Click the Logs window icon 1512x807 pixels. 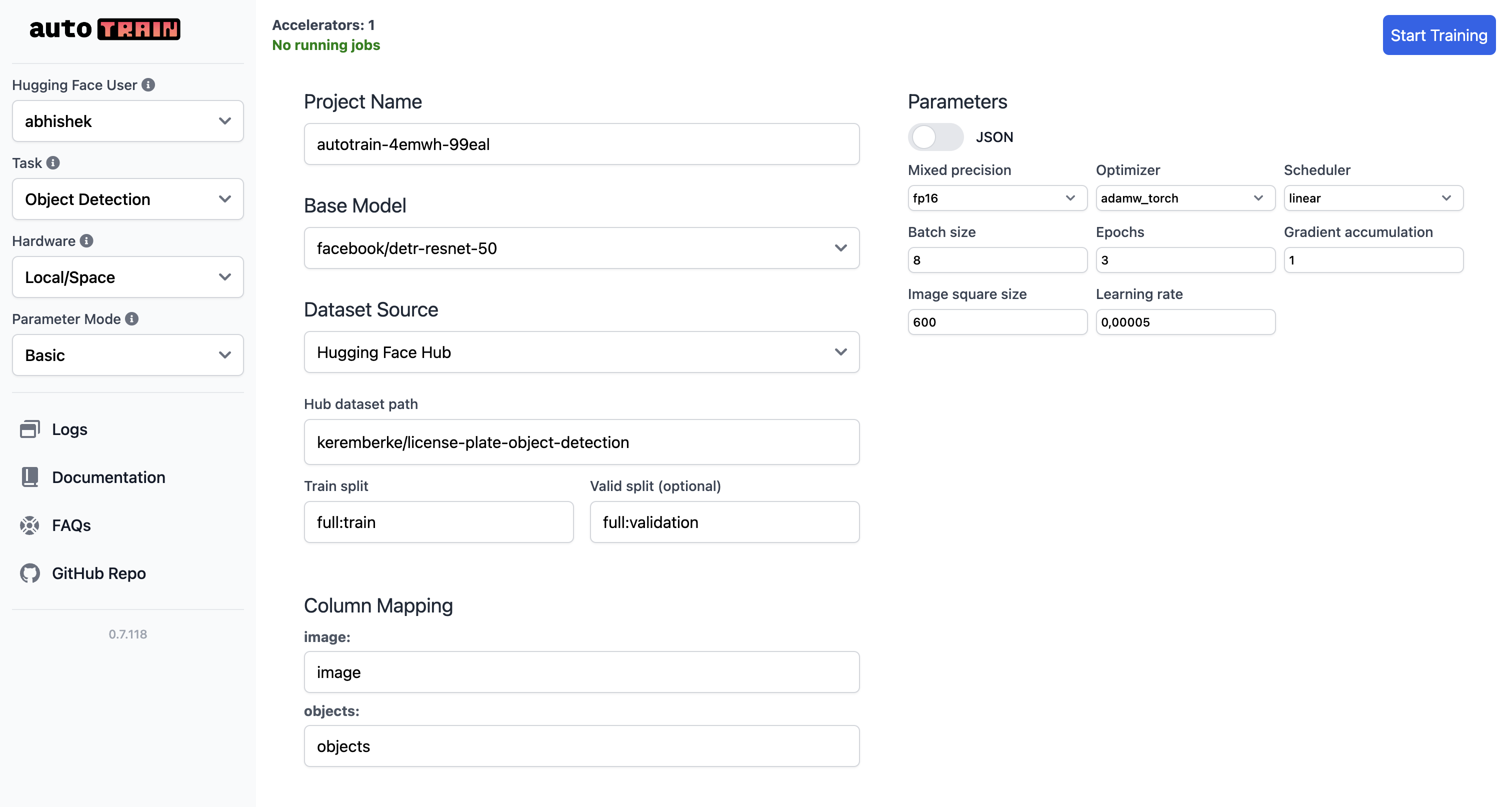coord(29,429)
